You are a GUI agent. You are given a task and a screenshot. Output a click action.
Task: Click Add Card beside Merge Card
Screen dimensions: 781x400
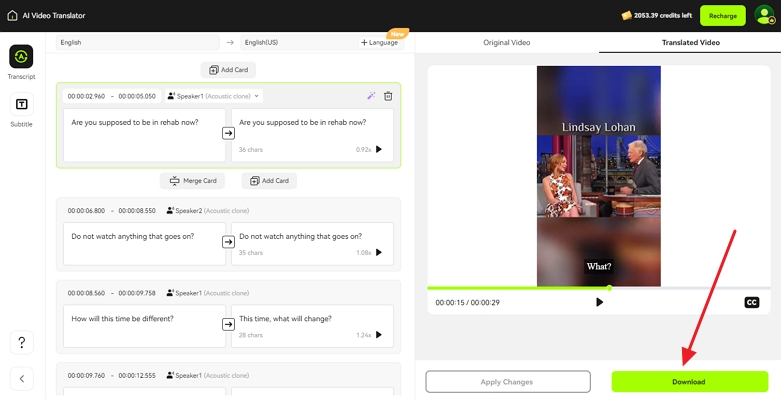pos(269,181)
